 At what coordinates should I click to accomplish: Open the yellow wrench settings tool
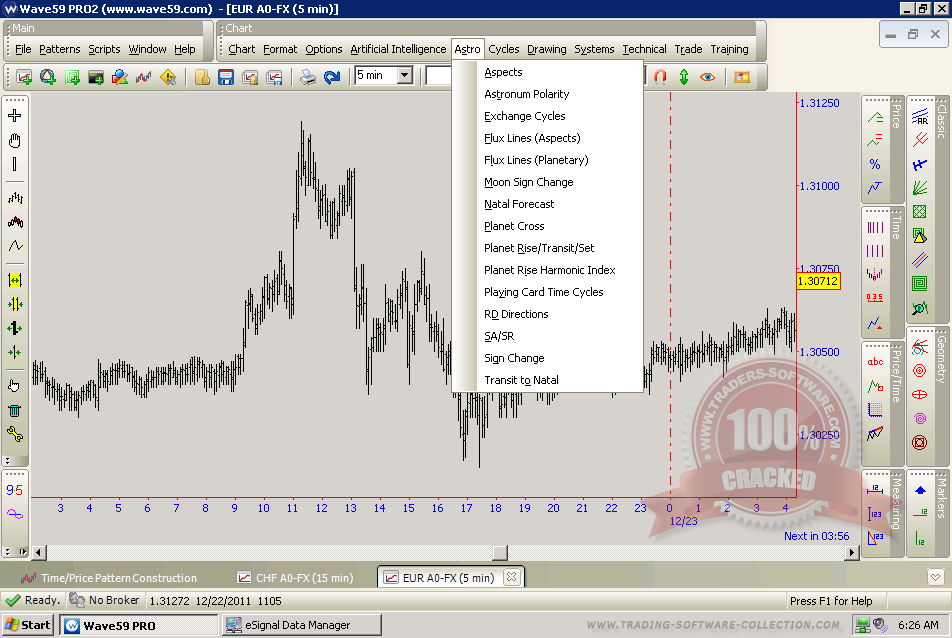click(15, 434)
